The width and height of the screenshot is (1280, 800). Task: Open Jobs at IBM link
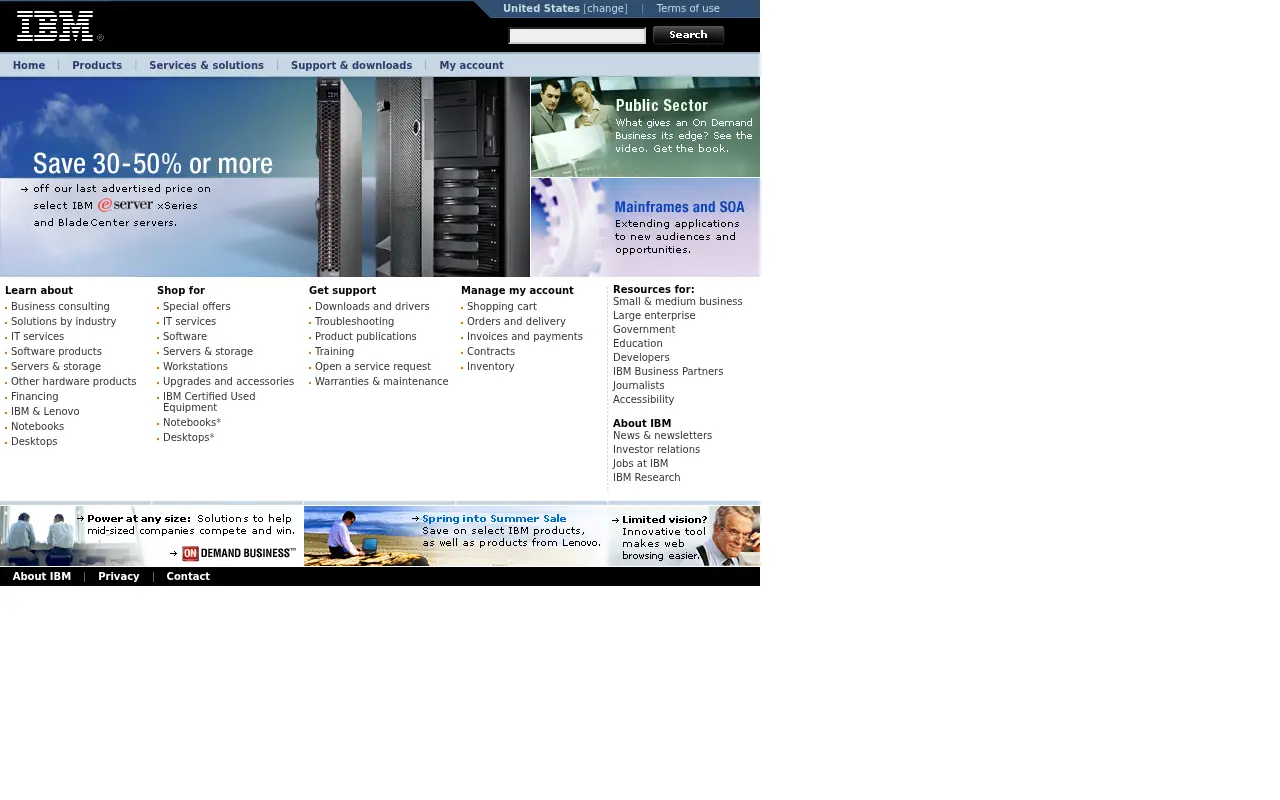pyautogui.click(x=640, y=464)
